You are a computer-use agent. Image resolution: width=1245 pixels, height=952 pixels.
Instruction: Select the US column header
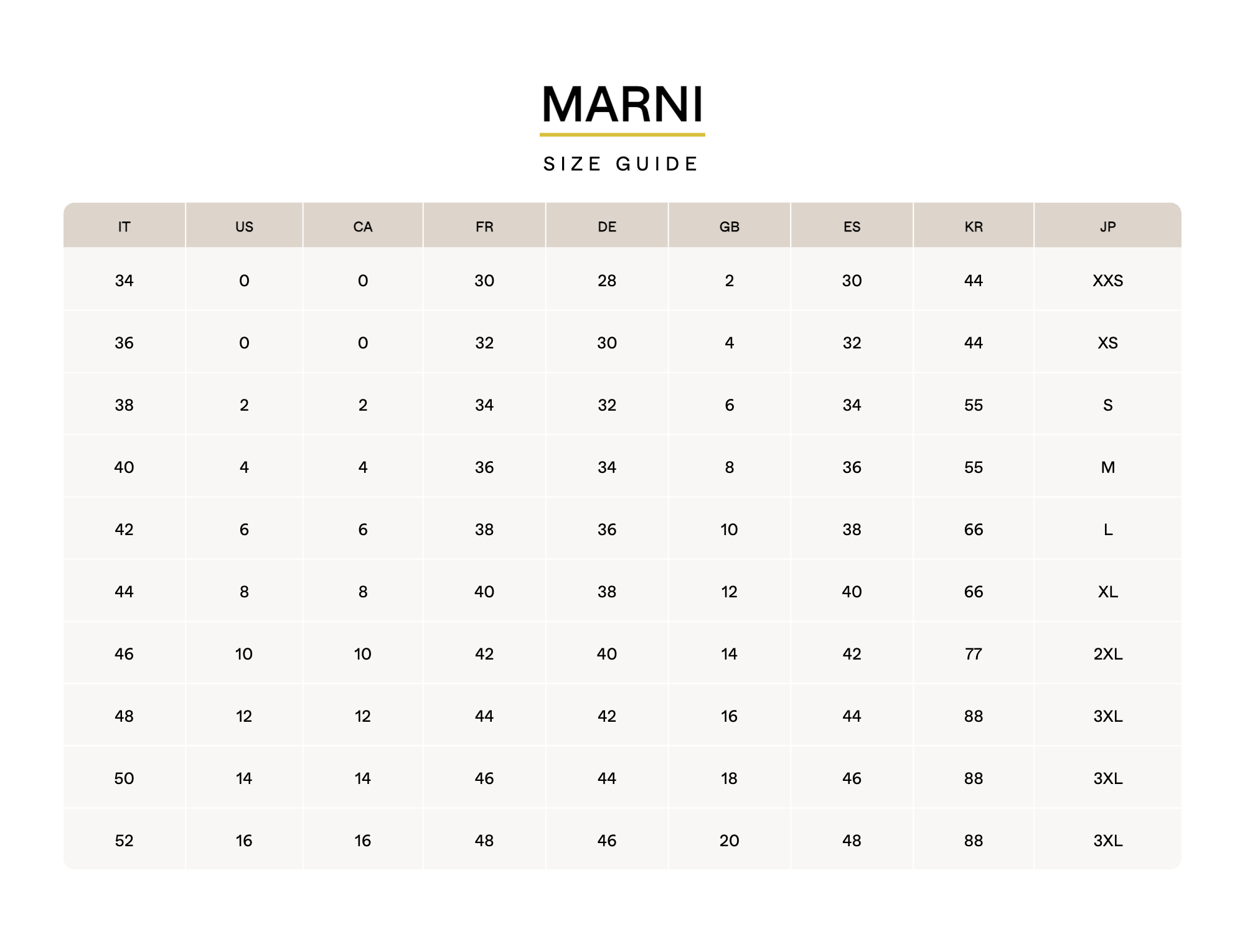coord(244,226)
